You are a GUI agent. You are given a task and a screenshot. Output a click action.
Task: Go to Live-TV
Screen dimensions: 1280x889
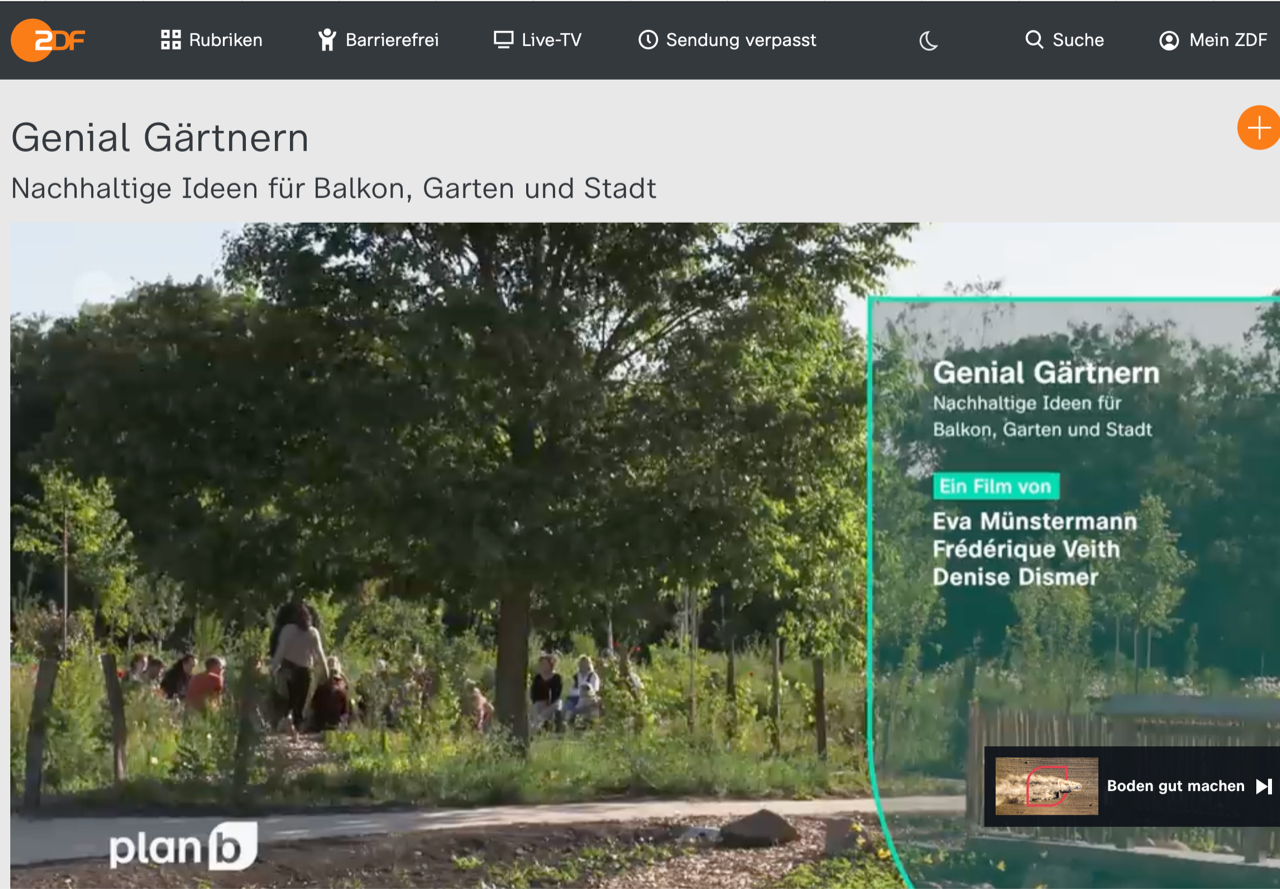537,40
